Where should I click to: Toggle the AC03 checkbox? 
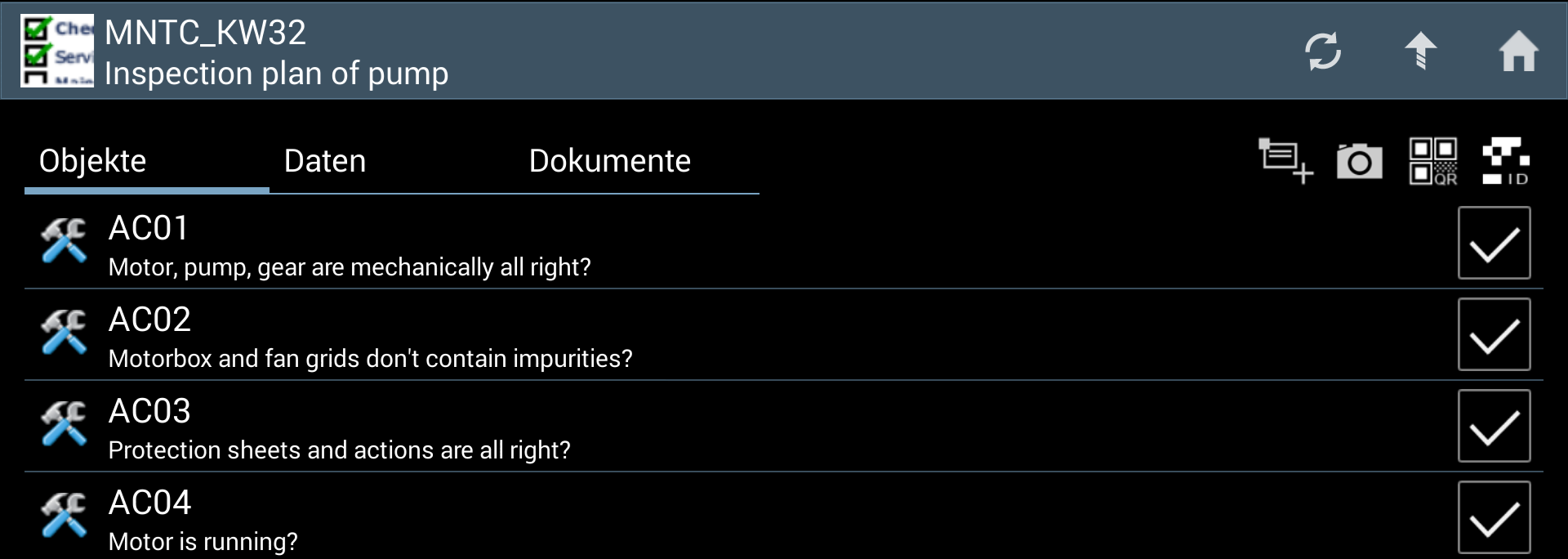point(1494,426)
